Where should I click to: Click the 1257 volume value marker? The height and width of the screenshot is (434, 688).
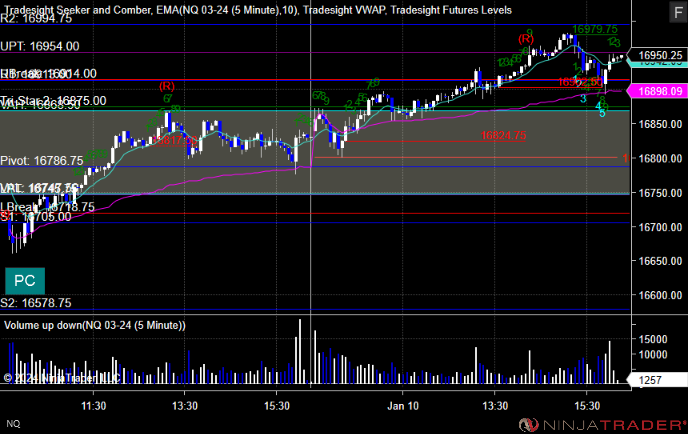click(659, 380)
